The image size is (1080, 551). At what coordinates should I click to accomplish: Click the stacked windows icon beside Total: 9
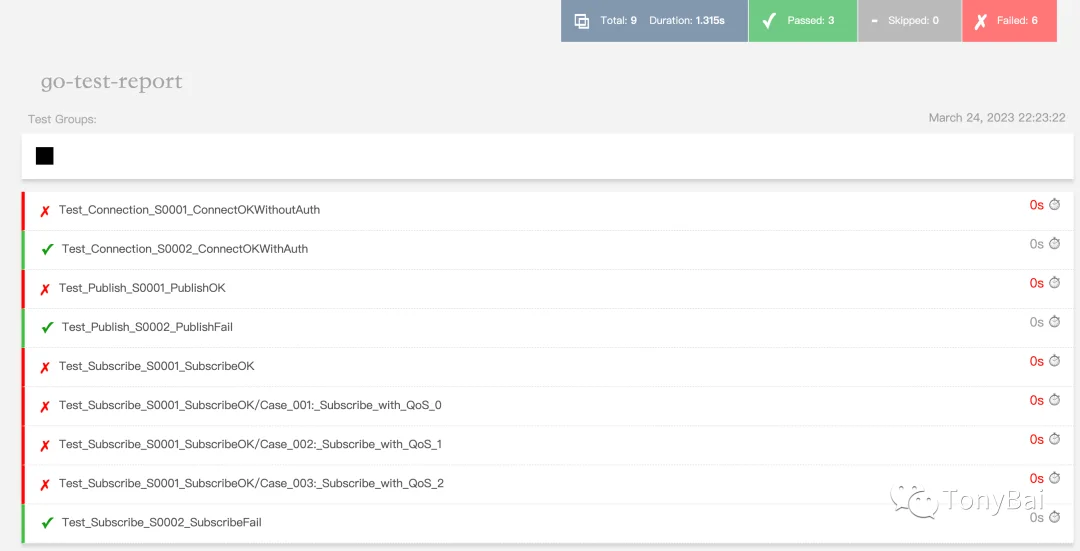[x=581, y=21]
